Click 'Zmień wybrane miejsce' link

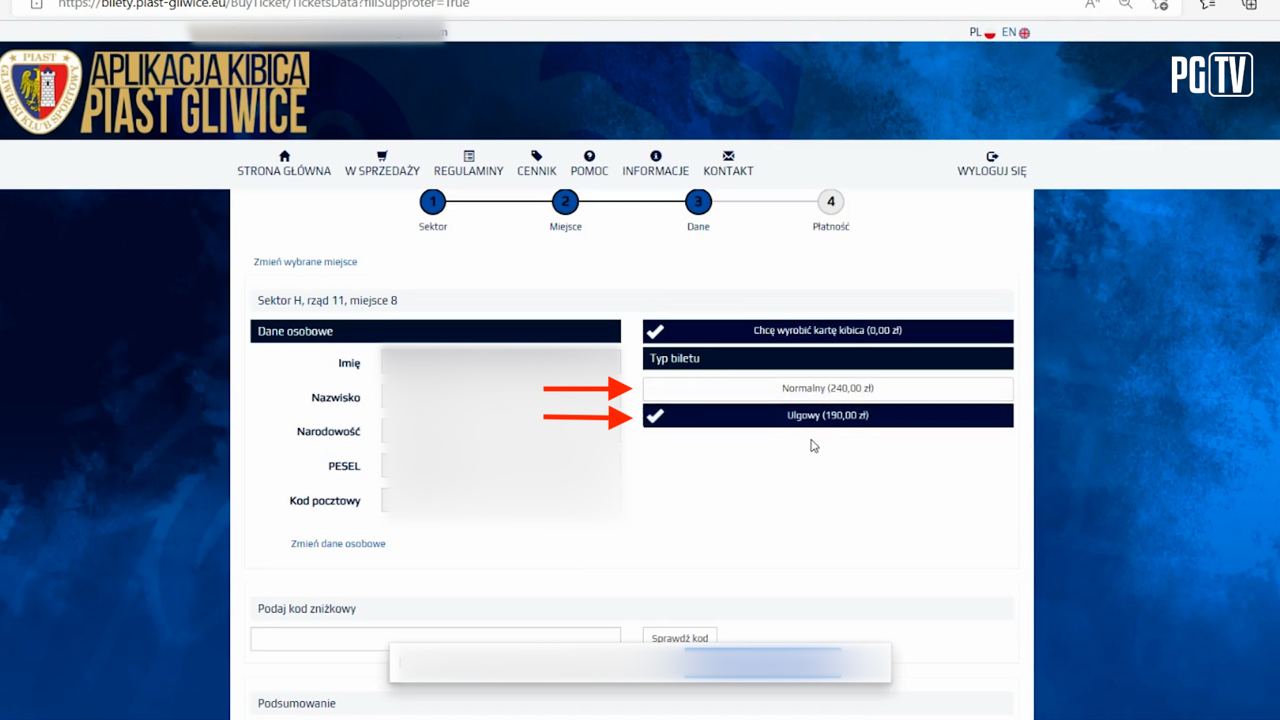tap(305, 262)
